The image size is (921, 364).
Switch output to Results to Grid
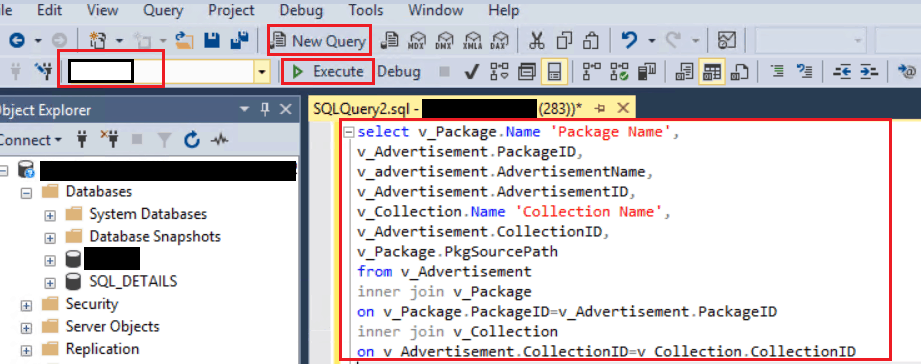click(x=712, y=72)
